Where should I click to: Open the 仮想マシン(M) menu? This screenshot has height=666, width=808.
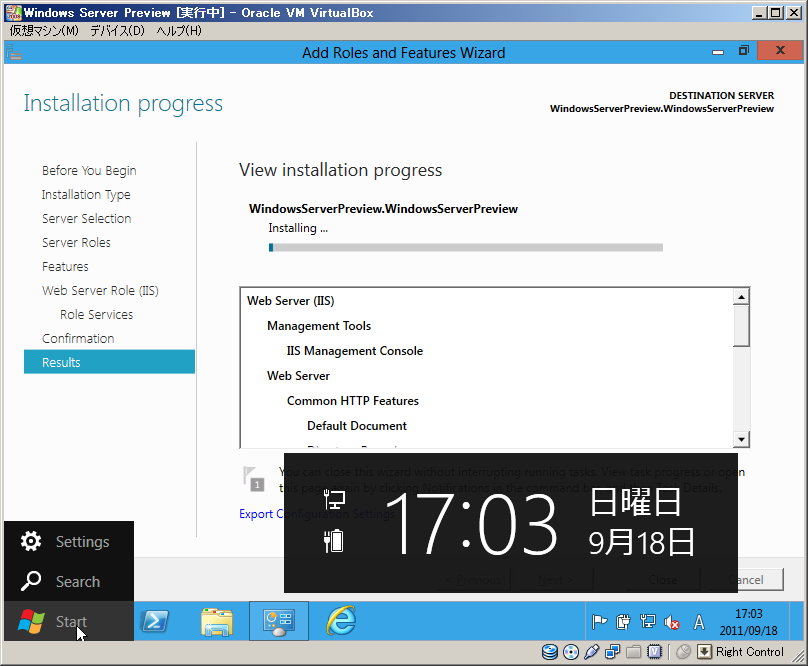44,31
